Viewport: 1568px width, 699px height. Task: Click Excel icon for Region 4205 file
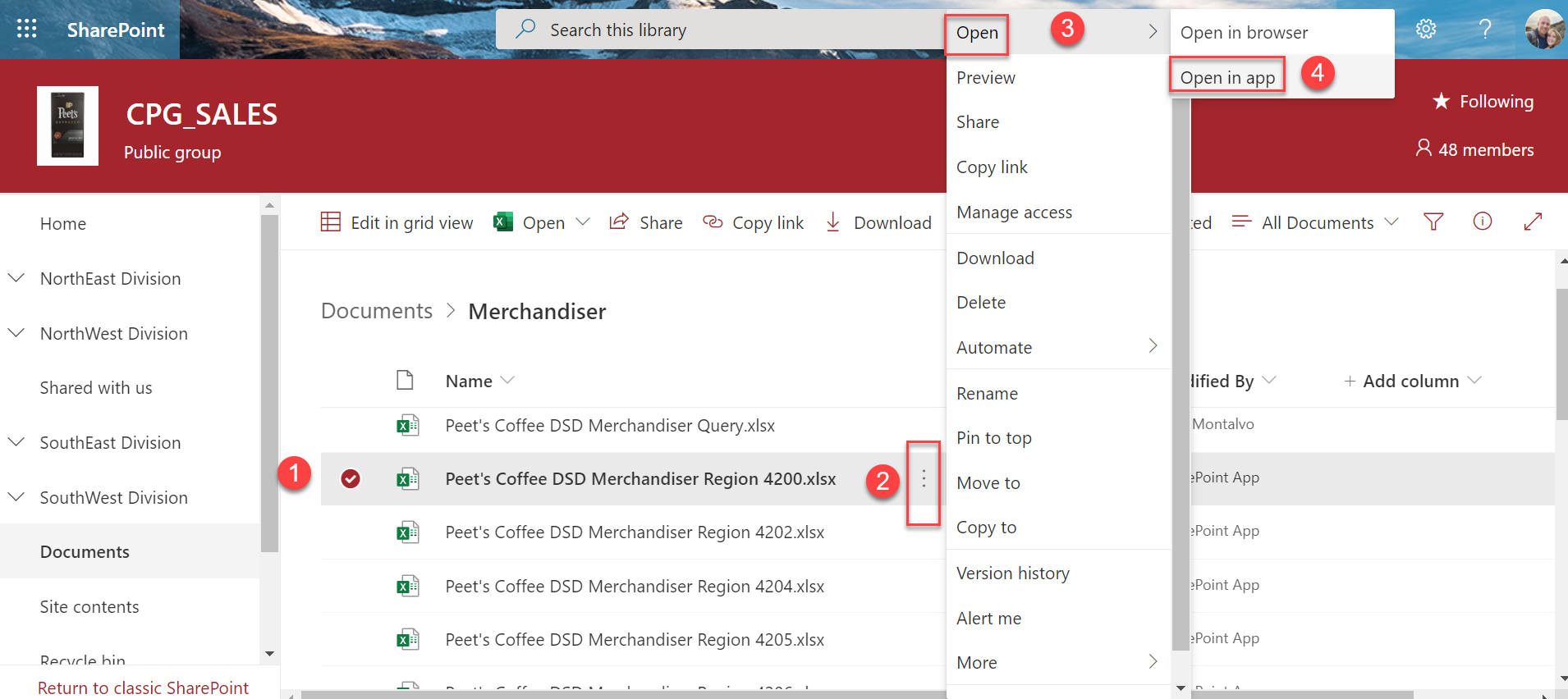(408, 639)
